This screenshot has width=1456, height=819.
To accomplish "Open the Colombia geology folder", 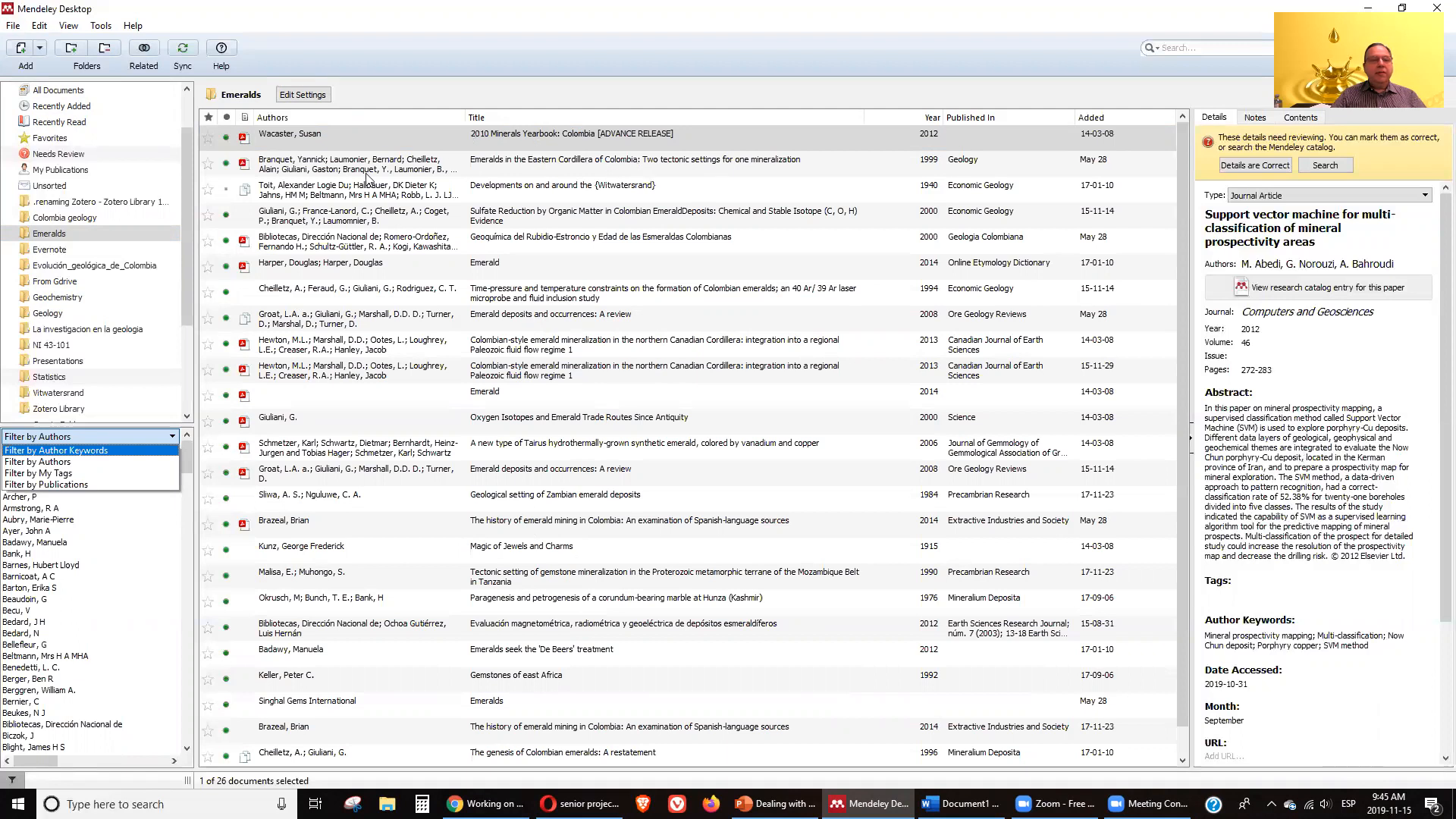I will point(64,218).
